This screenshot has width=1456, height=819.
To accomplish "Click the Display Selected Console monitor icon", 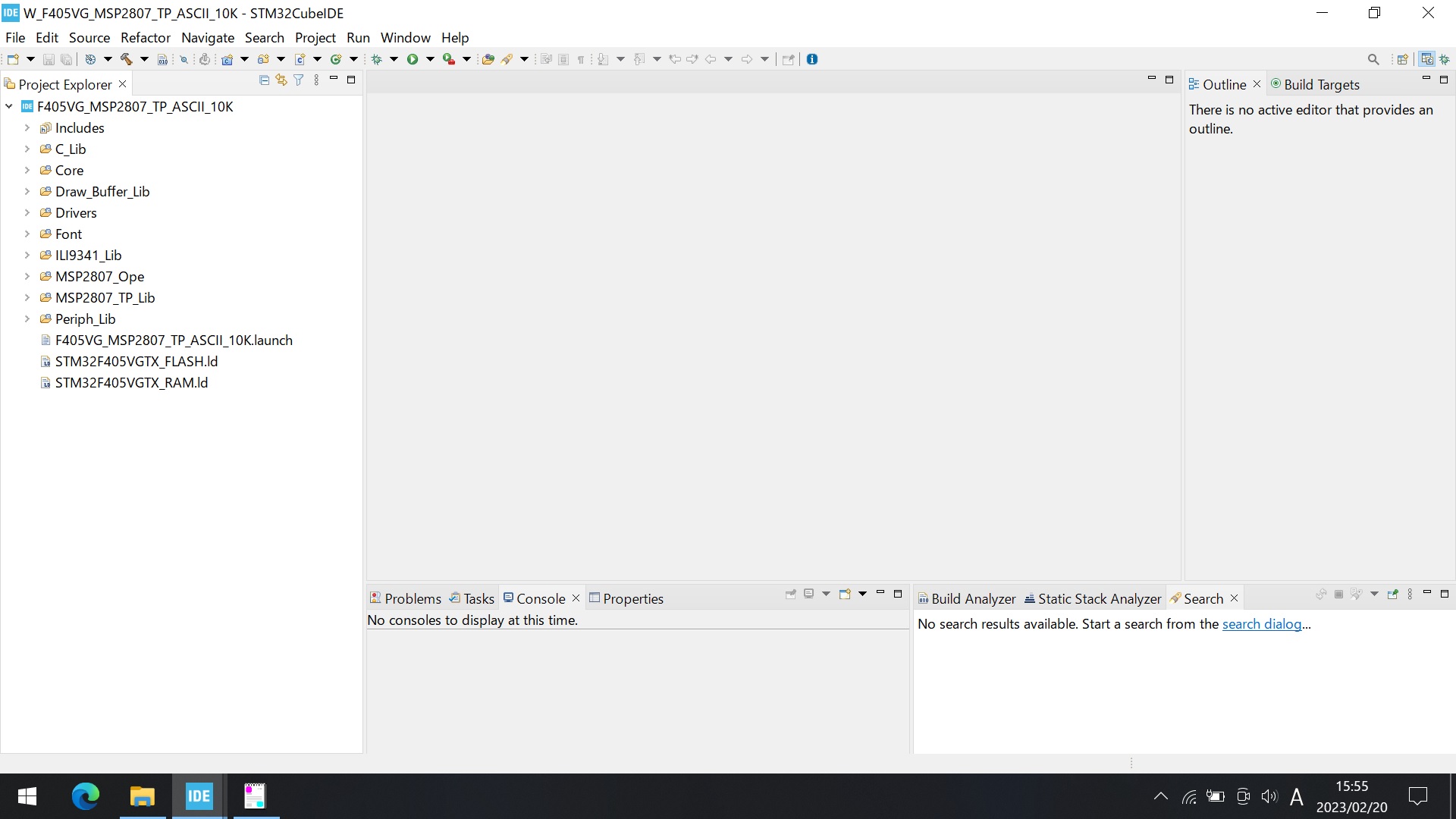I will tap(809, 595).
